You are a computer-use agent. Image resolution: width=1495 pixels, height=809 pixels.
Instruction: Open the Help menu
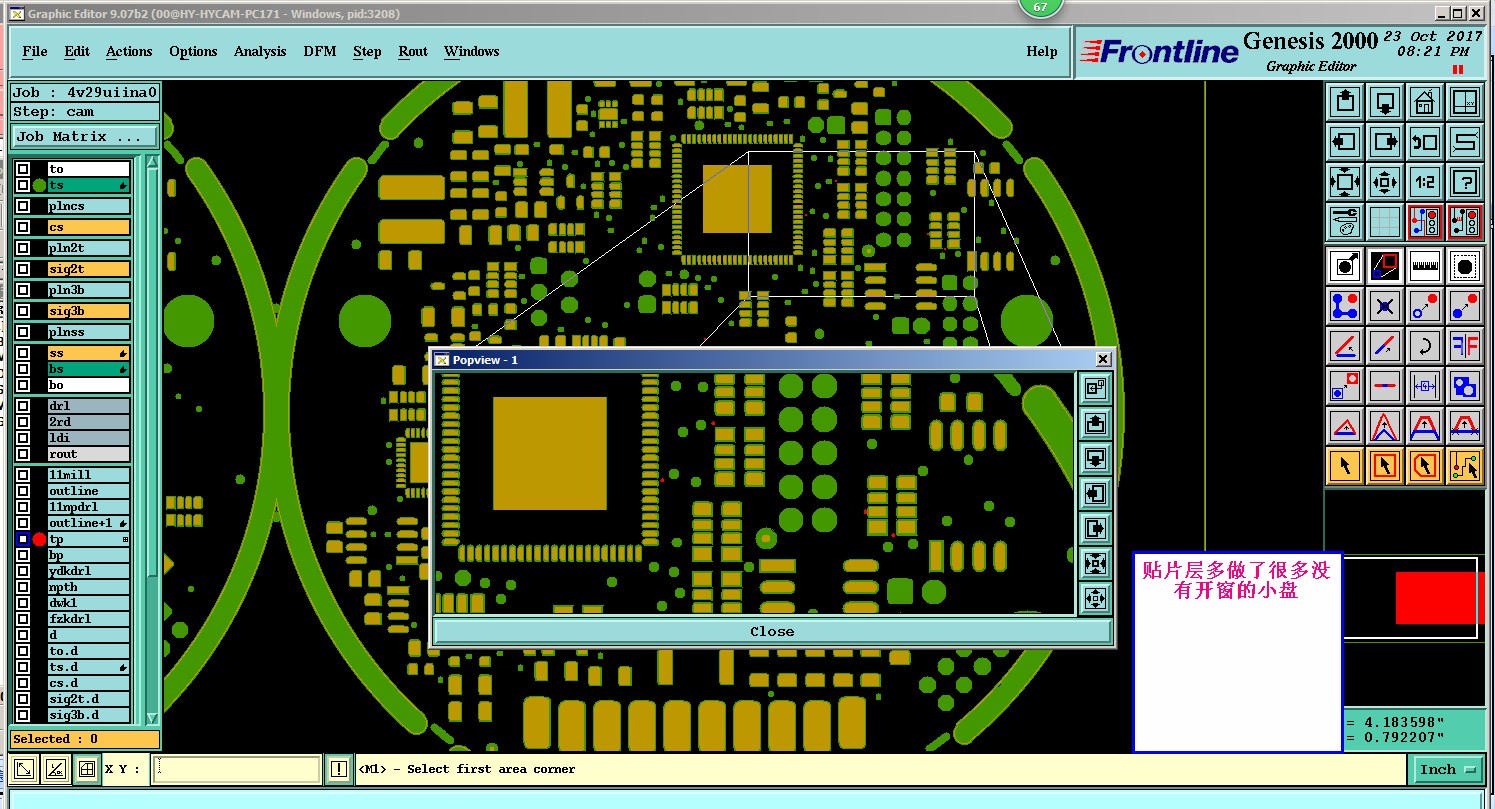(1042, 51)
